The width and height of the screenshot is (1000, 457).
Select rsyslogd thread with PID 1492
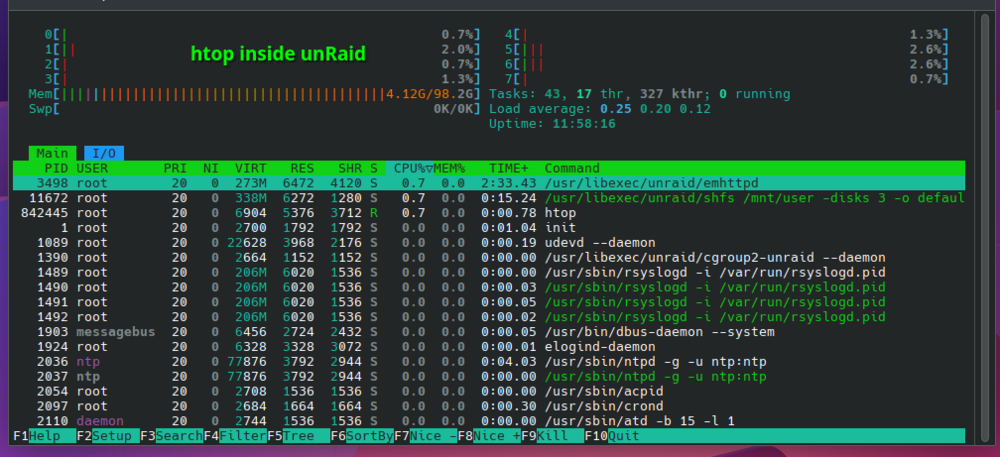pyautogui.click(x=489, y=317)
